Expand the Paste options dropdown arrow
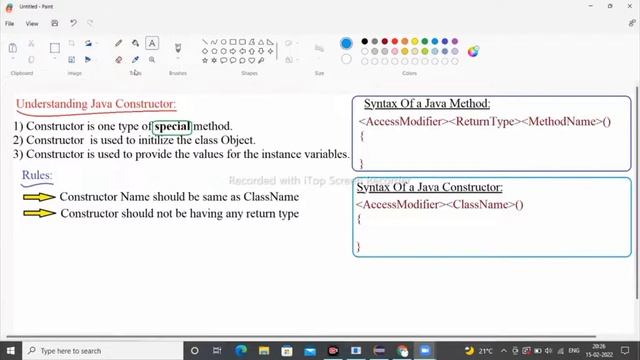The height and width of the screenshot is (360, 640). click(x=13, y=59)
